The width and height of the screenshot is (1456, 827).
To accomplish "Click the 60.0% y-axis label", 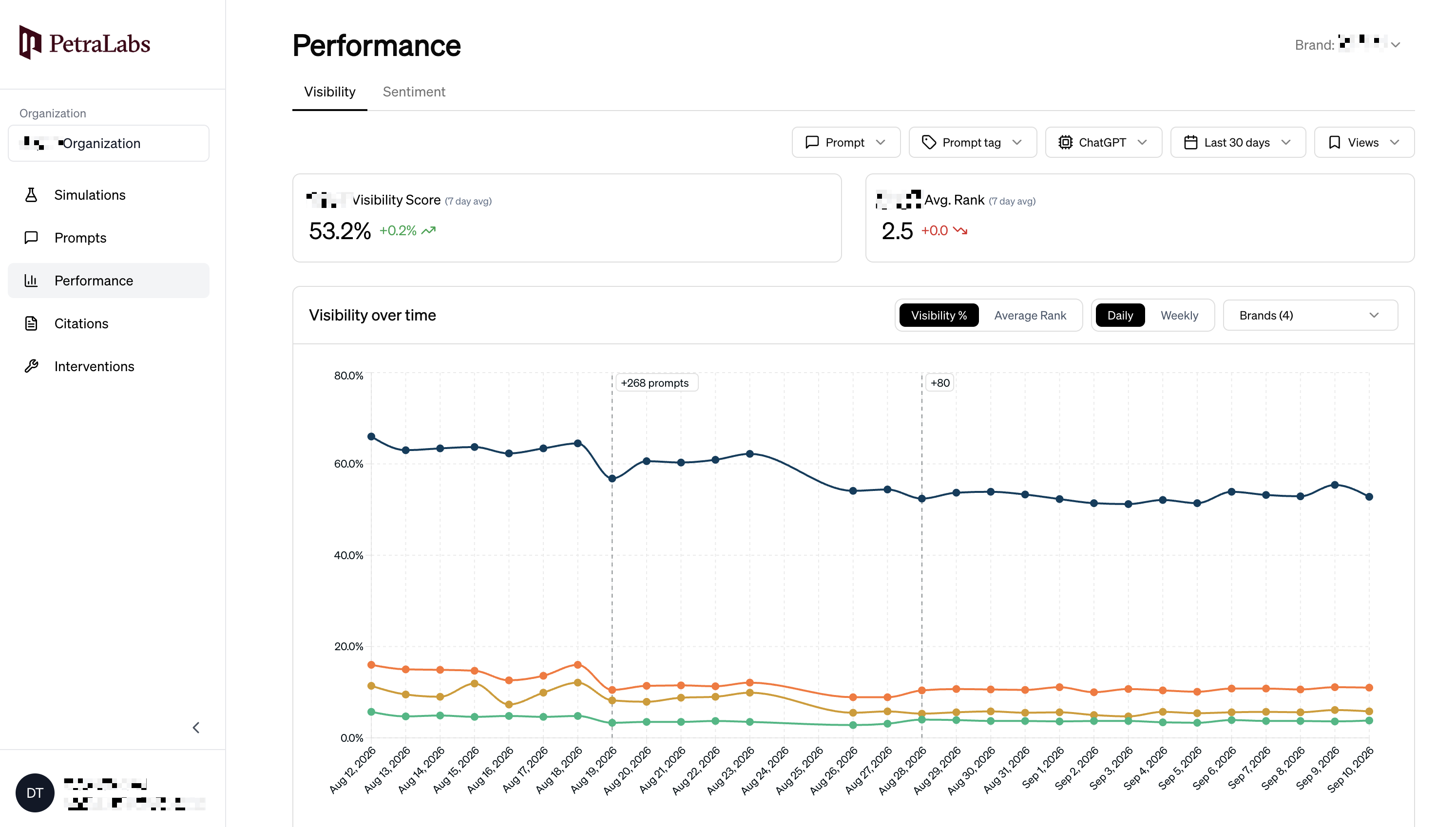I will pyautogui.click(x=348, y=464).
